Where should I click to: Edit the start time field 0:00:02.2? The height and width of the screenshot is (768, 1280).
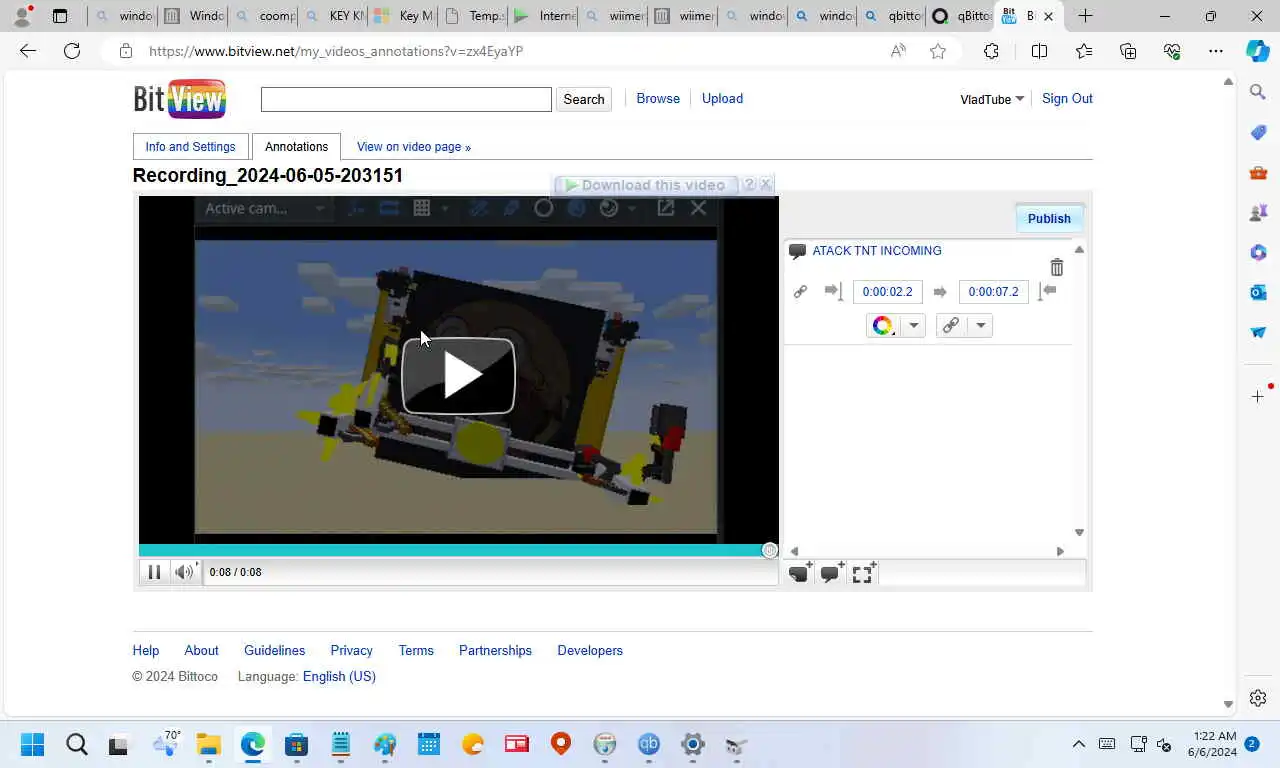[x=887, y=291]
